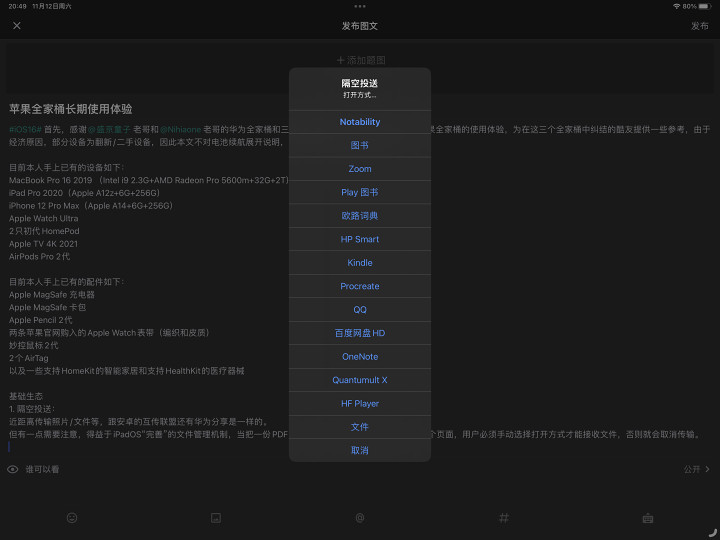Save to 文件 Files app
720x540 pixels.
(x=360, y=427)
